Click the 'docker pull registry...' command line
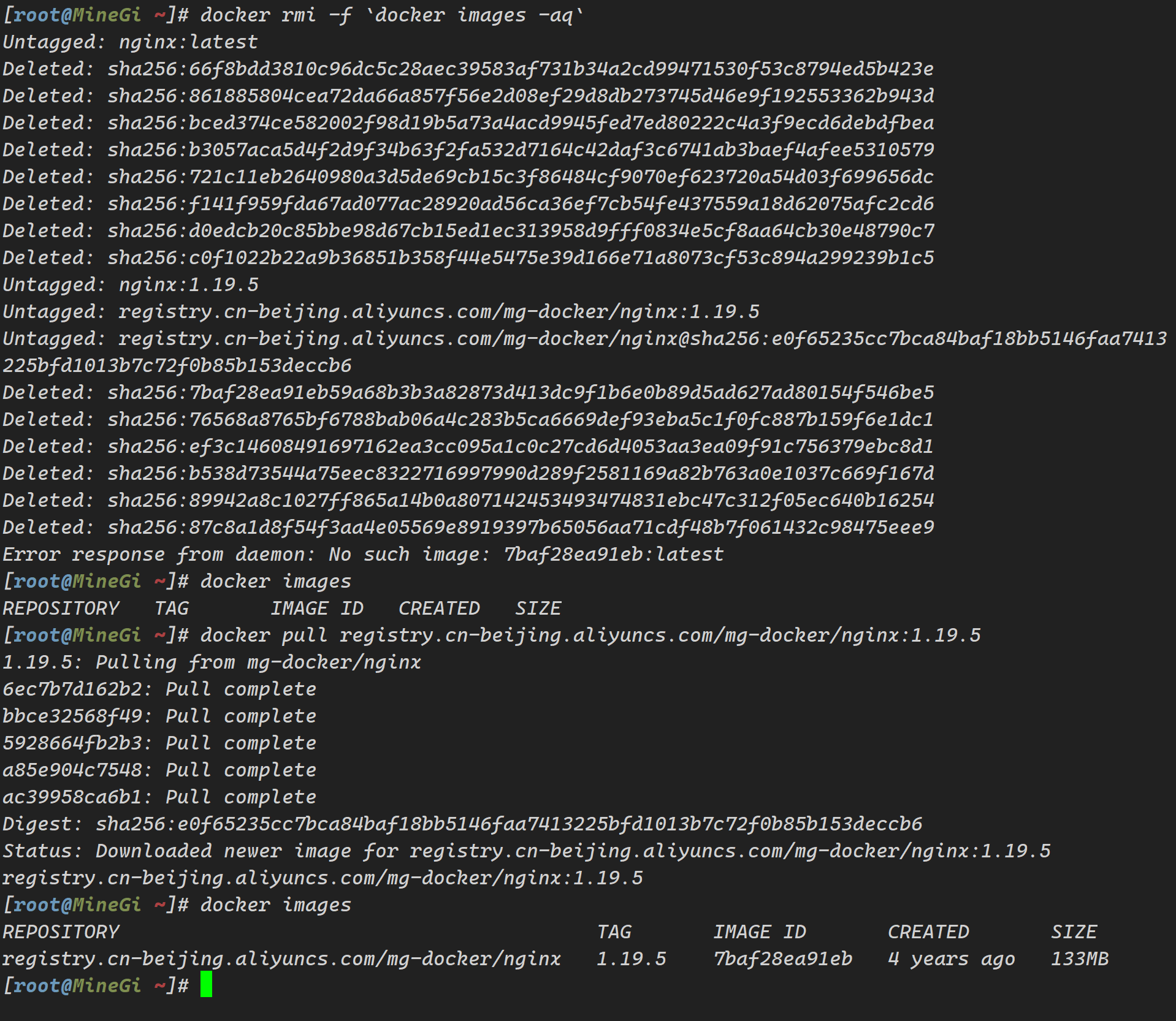 coord(491,635)
